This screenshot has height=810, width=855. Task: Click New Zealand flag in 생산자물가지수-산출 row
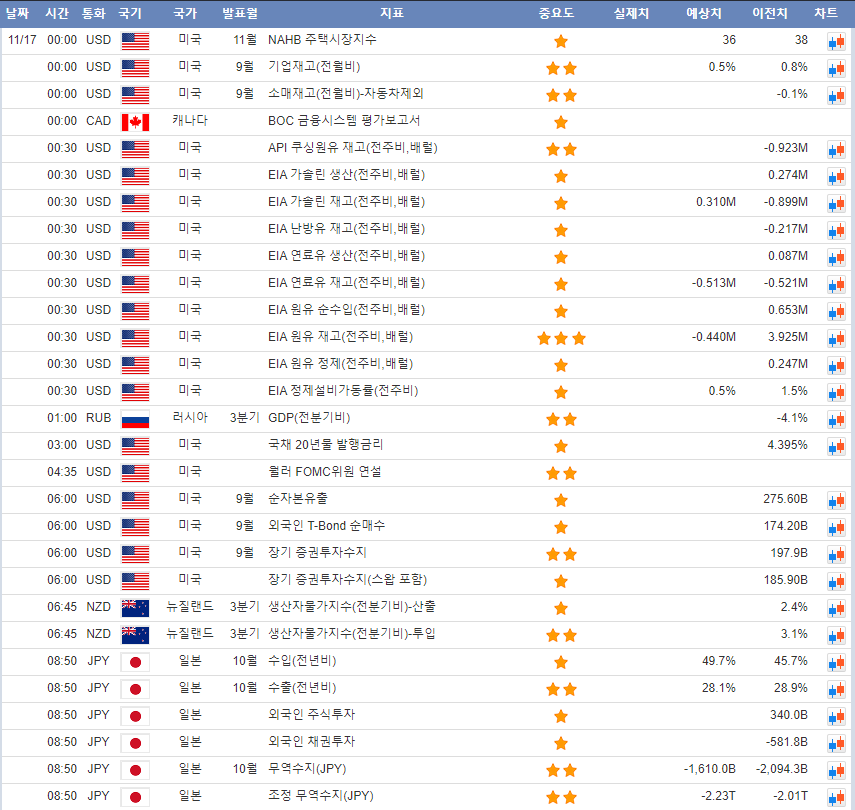(135, 607)
